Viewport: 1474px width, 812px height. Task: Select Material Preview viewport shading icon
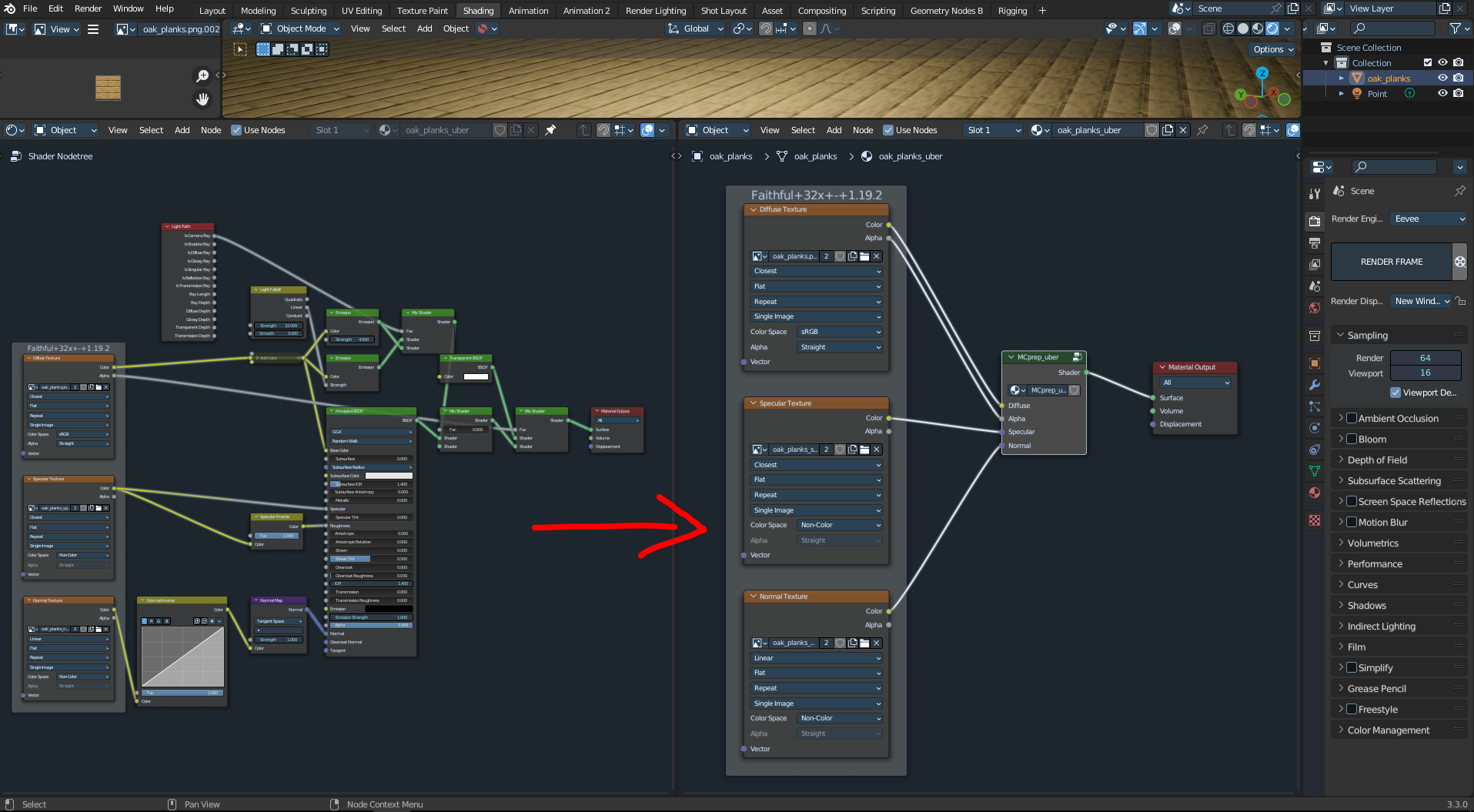pyautogui.click(x=1258, y=28)
